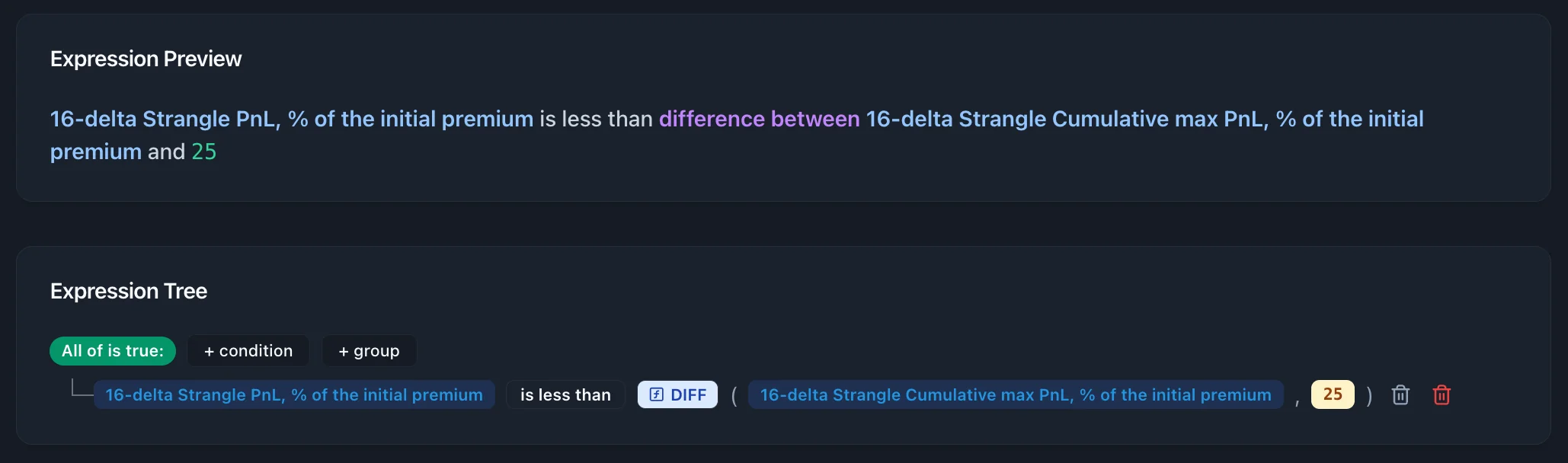
Task: Click the closing parenthesis after the 25 value
Action: coord(1369,395)
